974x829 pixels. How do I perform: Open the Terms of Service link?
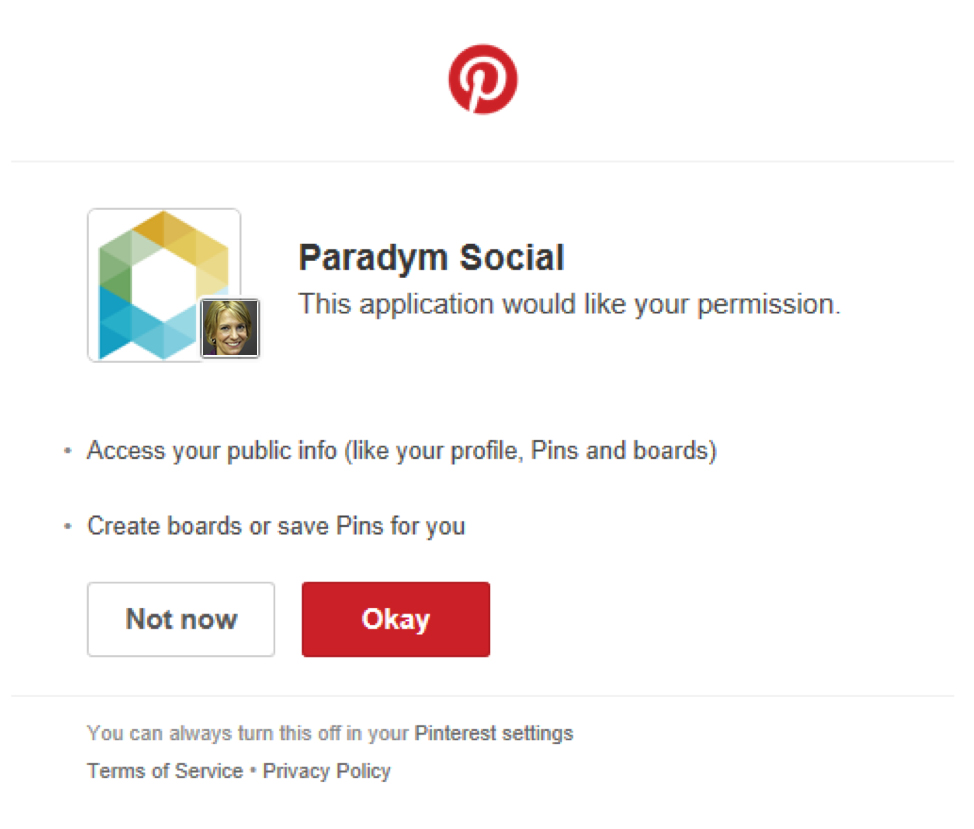coord(165,771)
